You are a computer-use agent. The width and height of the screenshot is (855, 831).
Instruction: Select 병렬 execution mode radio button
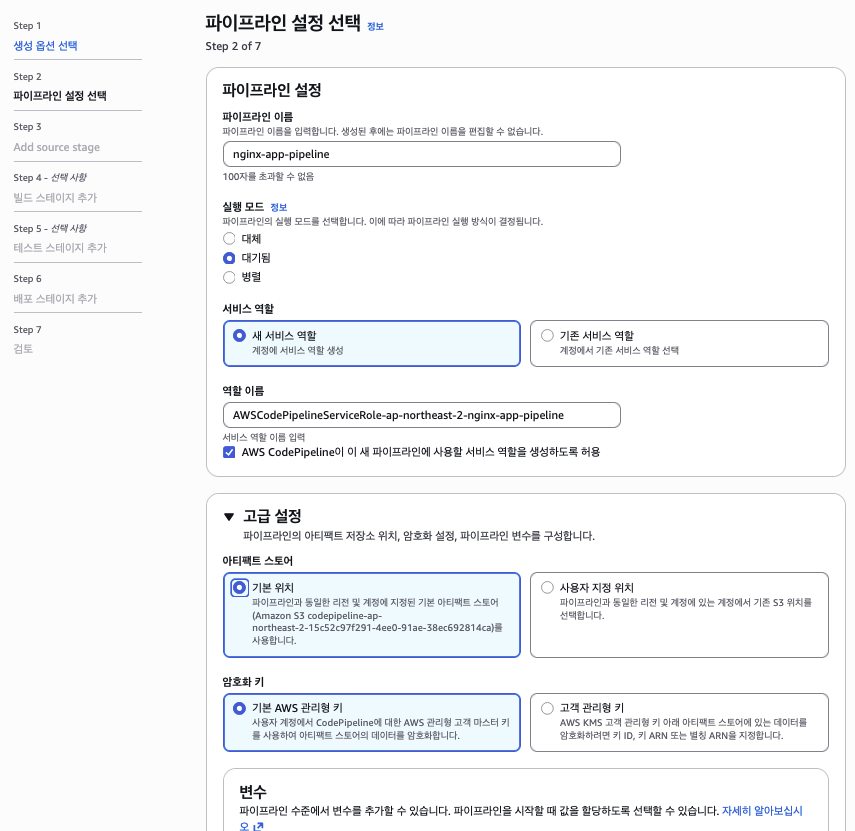click(x=229, y=277)
